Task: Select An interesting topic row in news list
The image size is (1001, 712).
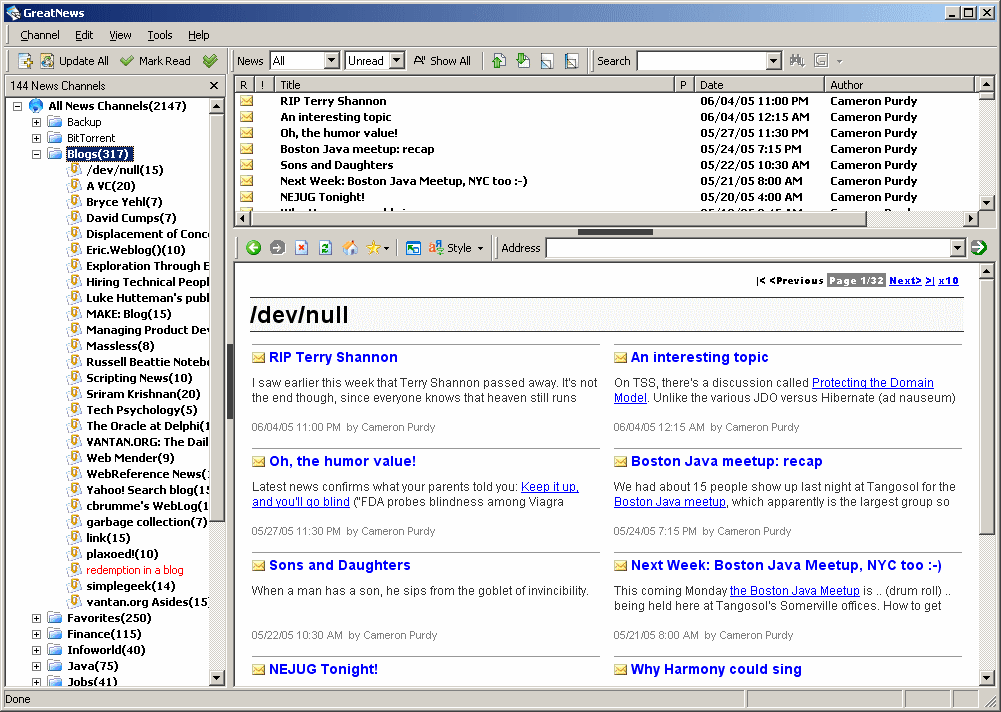Action: (x=606, y=117)
